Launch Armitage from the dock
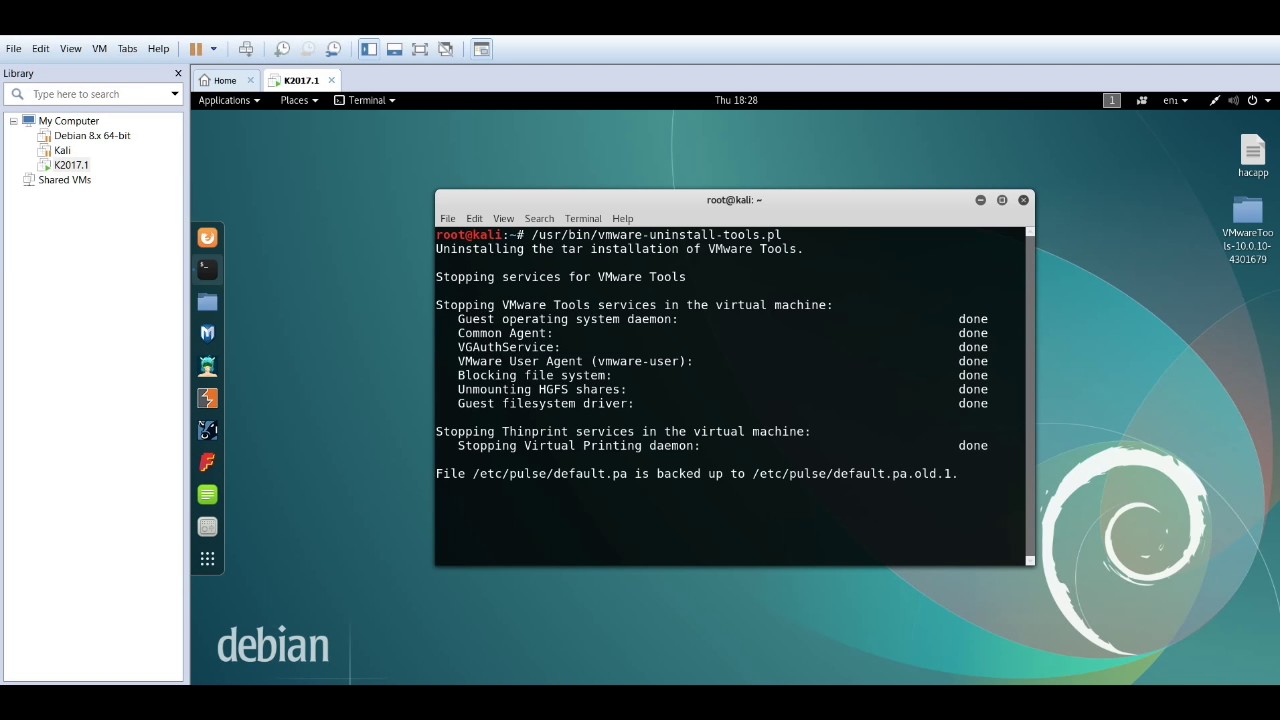Screen dimensions: 1280x720 coord(207,366)
